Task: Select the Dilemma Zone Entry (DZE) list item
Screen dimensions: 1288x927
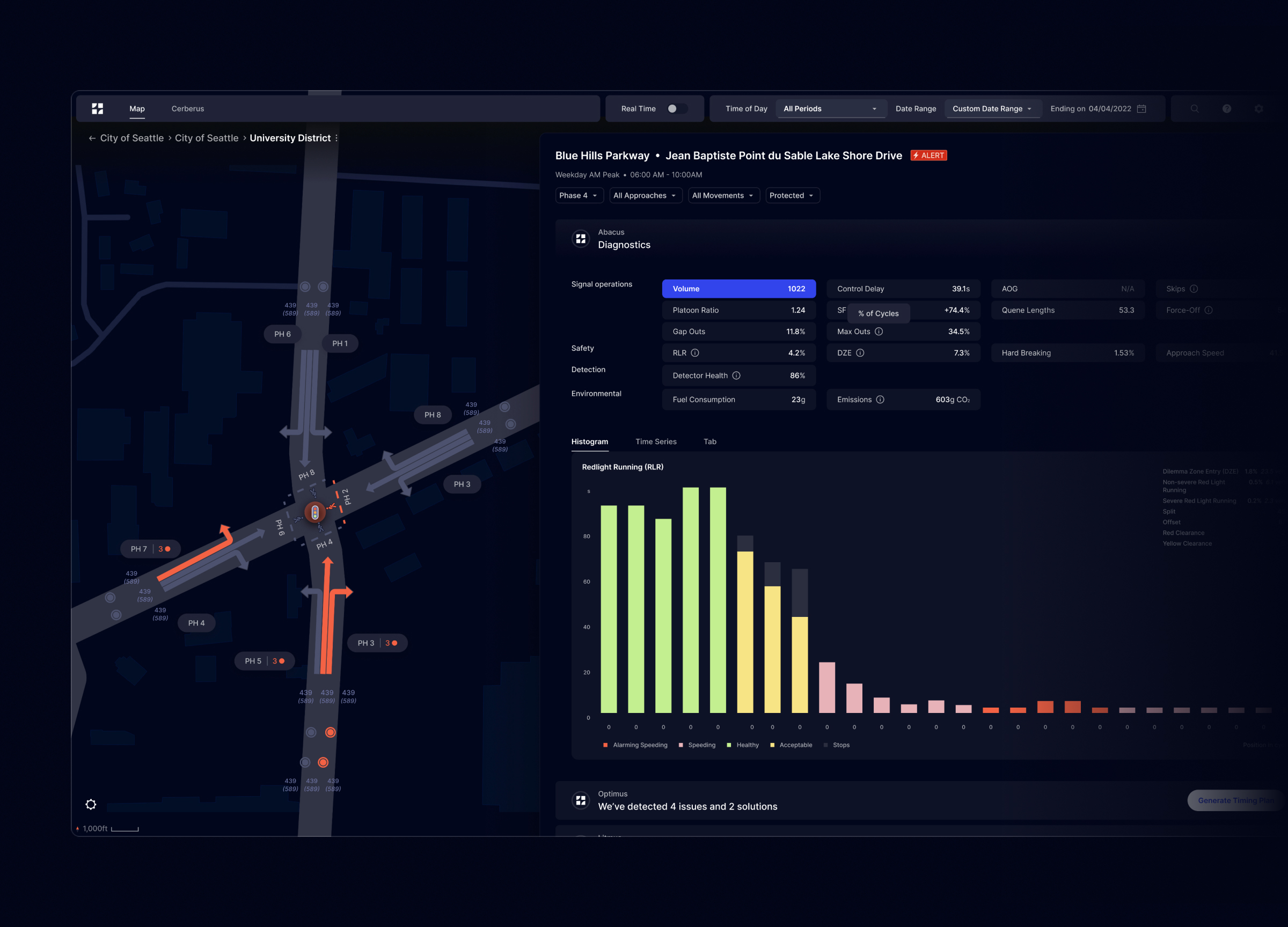Action: click(1201, 472)
